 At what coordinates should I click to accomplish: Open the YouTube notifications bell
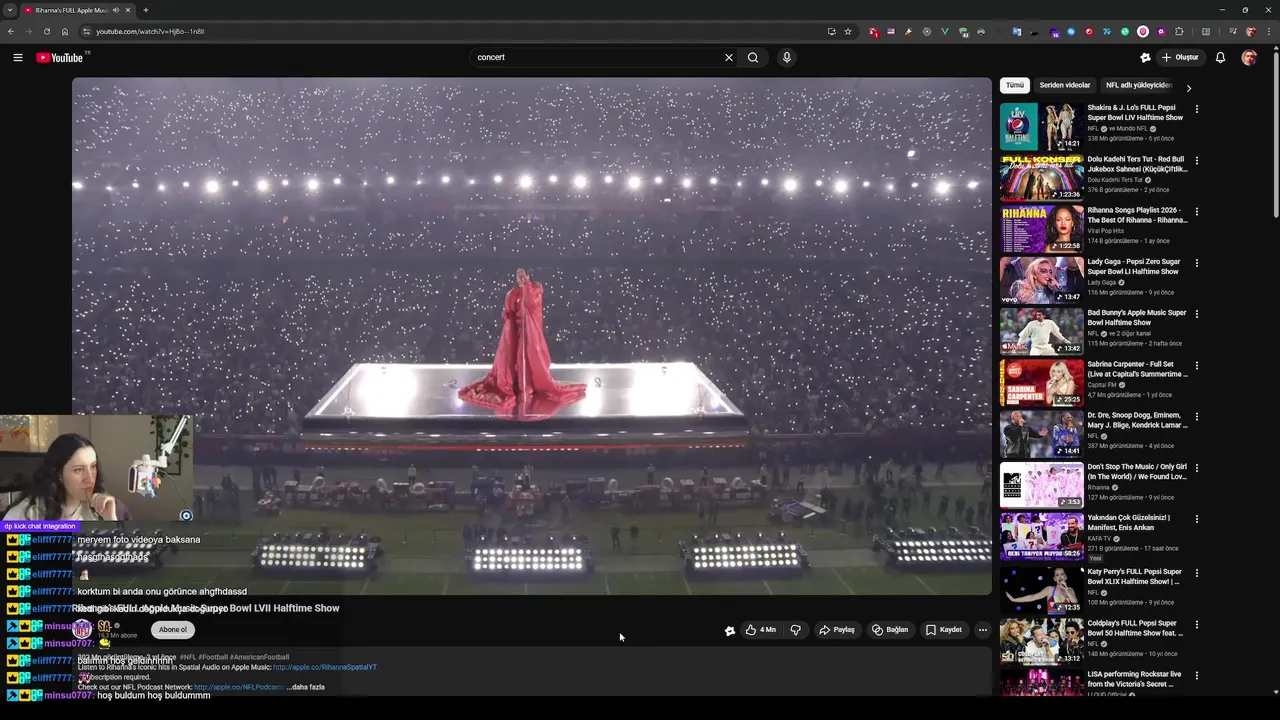(1220, 57)
